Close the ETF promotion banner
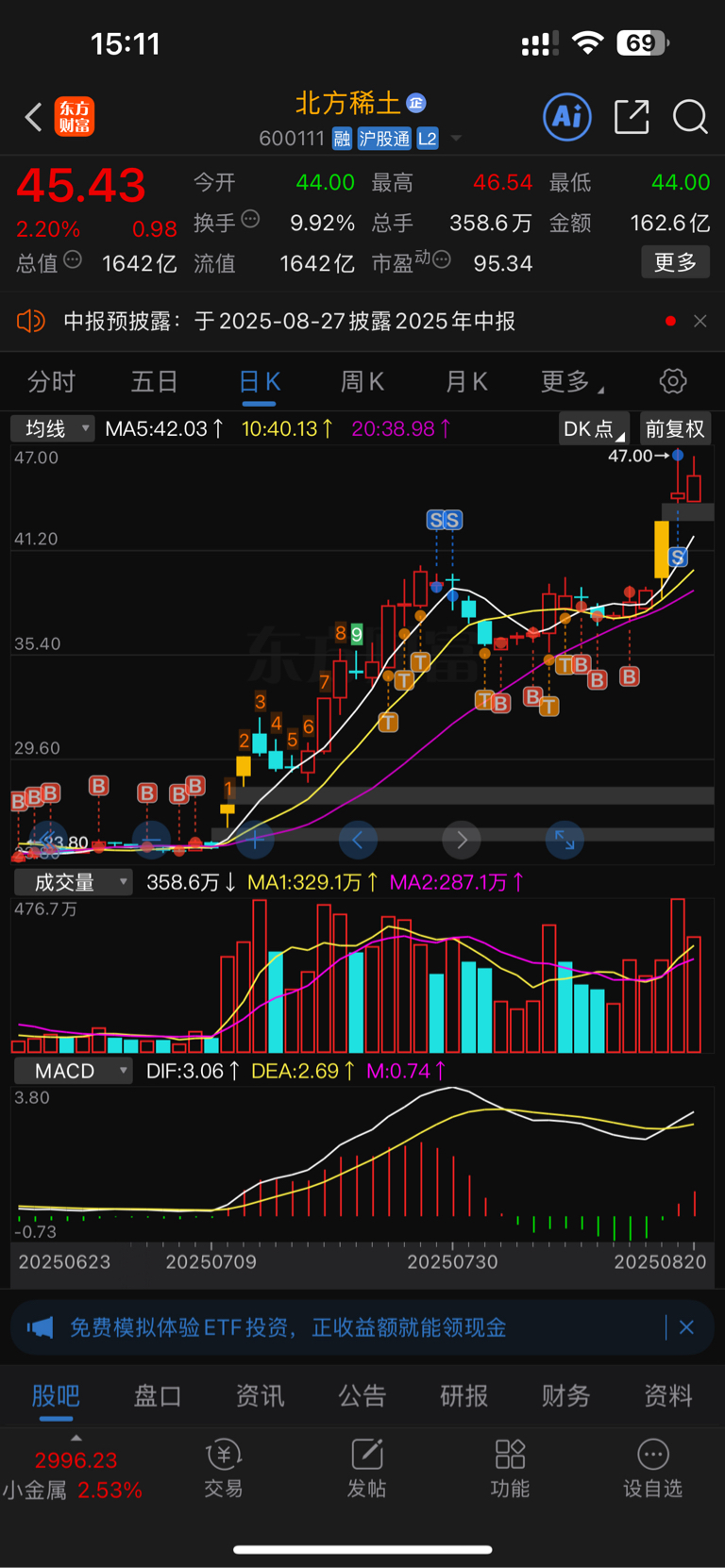This screenshot has width=725, height=1568. (686, 1327)
